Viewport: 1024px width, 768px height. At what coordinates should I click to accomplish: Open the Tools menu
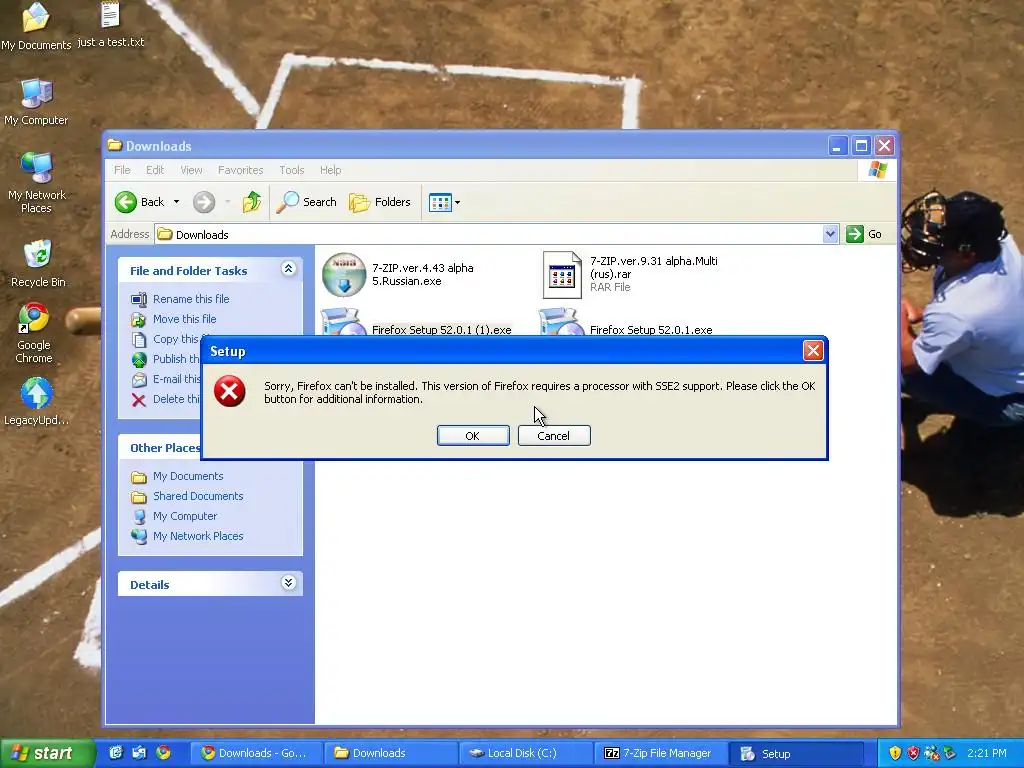coord(292,170)
